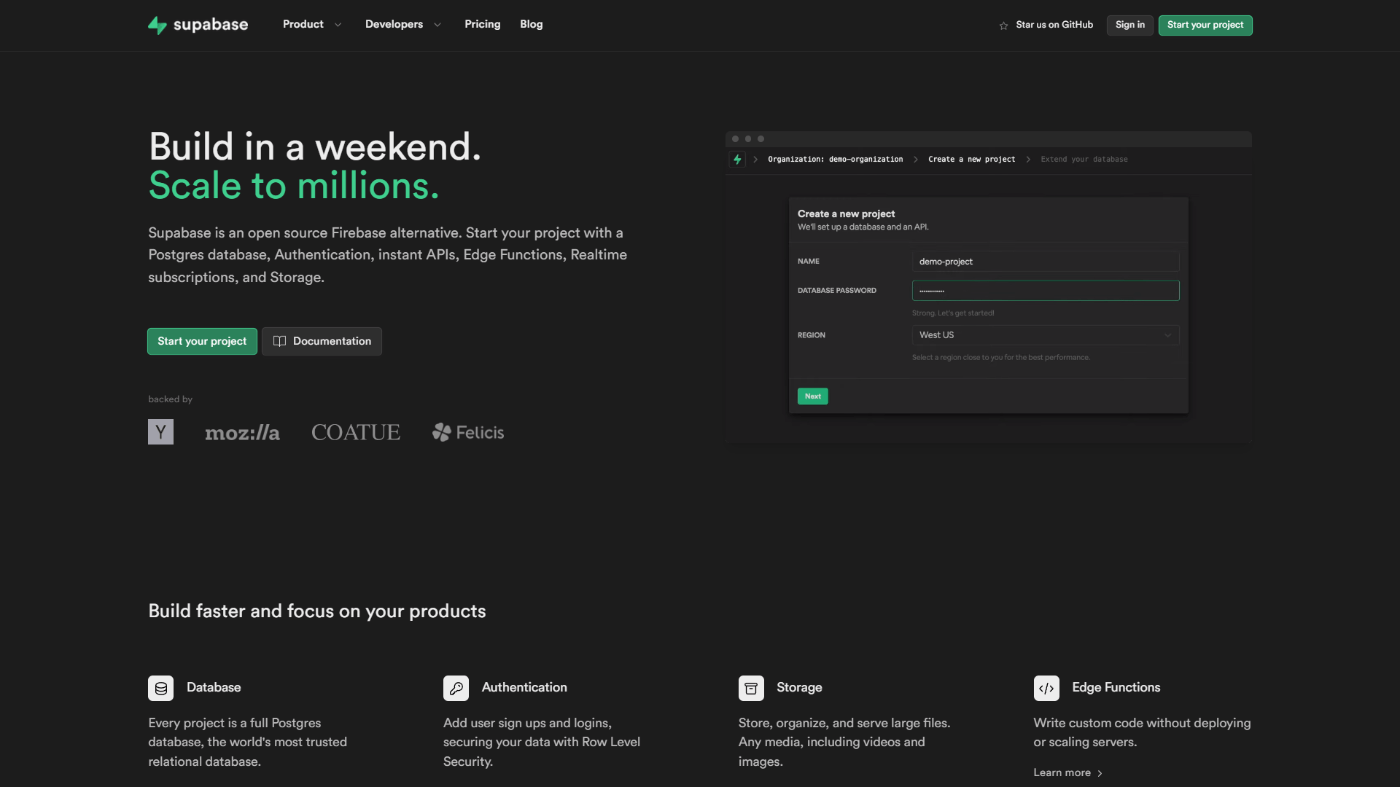Image resolution: width=1400 pixels, height=787 pixels.
Task: Click the Edge Functions code icon
Action: pyautogui.click(x=1046, y=688)
